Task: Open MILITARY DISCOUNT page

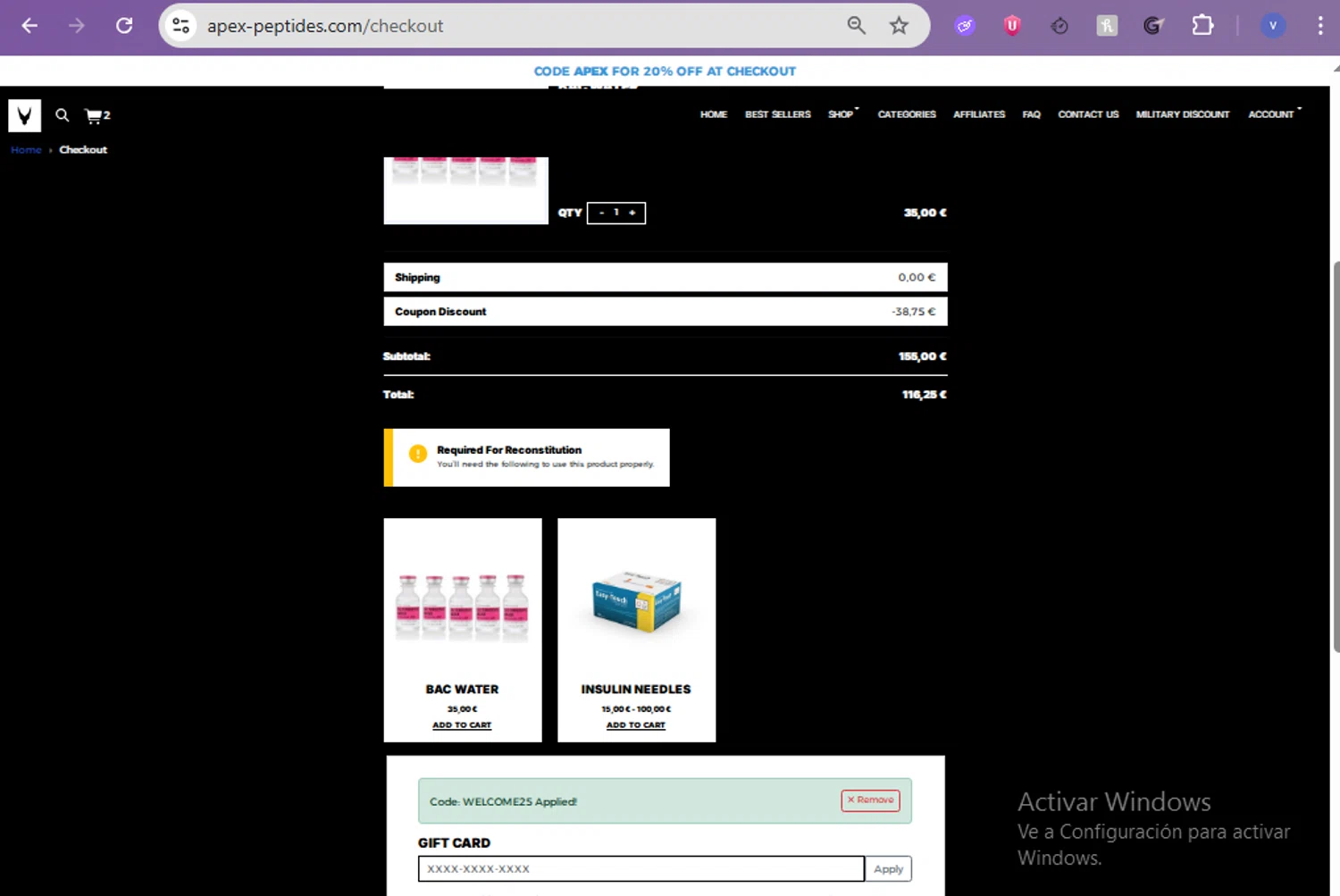Action: click(x=1183, y=114)
